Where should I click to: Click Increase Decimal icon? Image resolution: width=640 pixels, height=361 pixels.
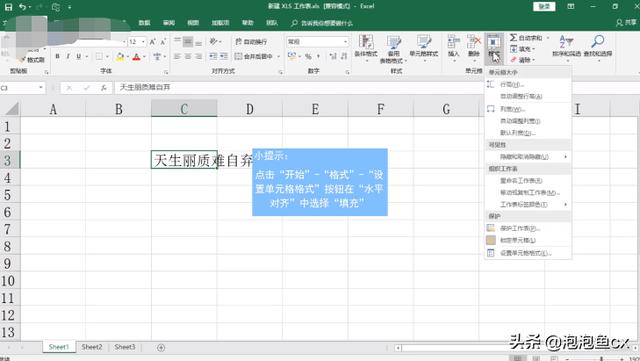[333, 56]
